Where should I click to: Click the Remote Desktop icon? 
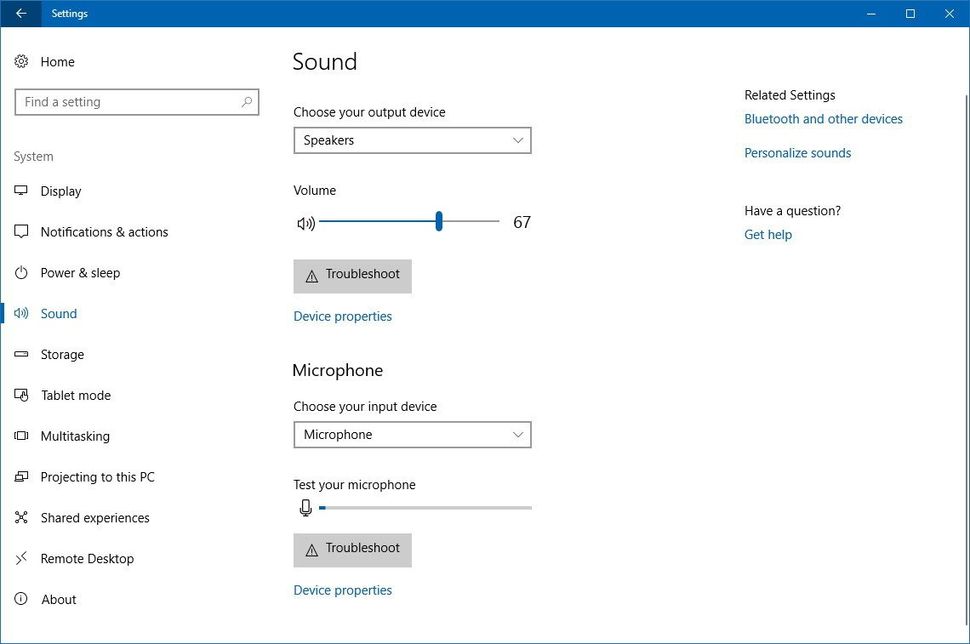21,558
